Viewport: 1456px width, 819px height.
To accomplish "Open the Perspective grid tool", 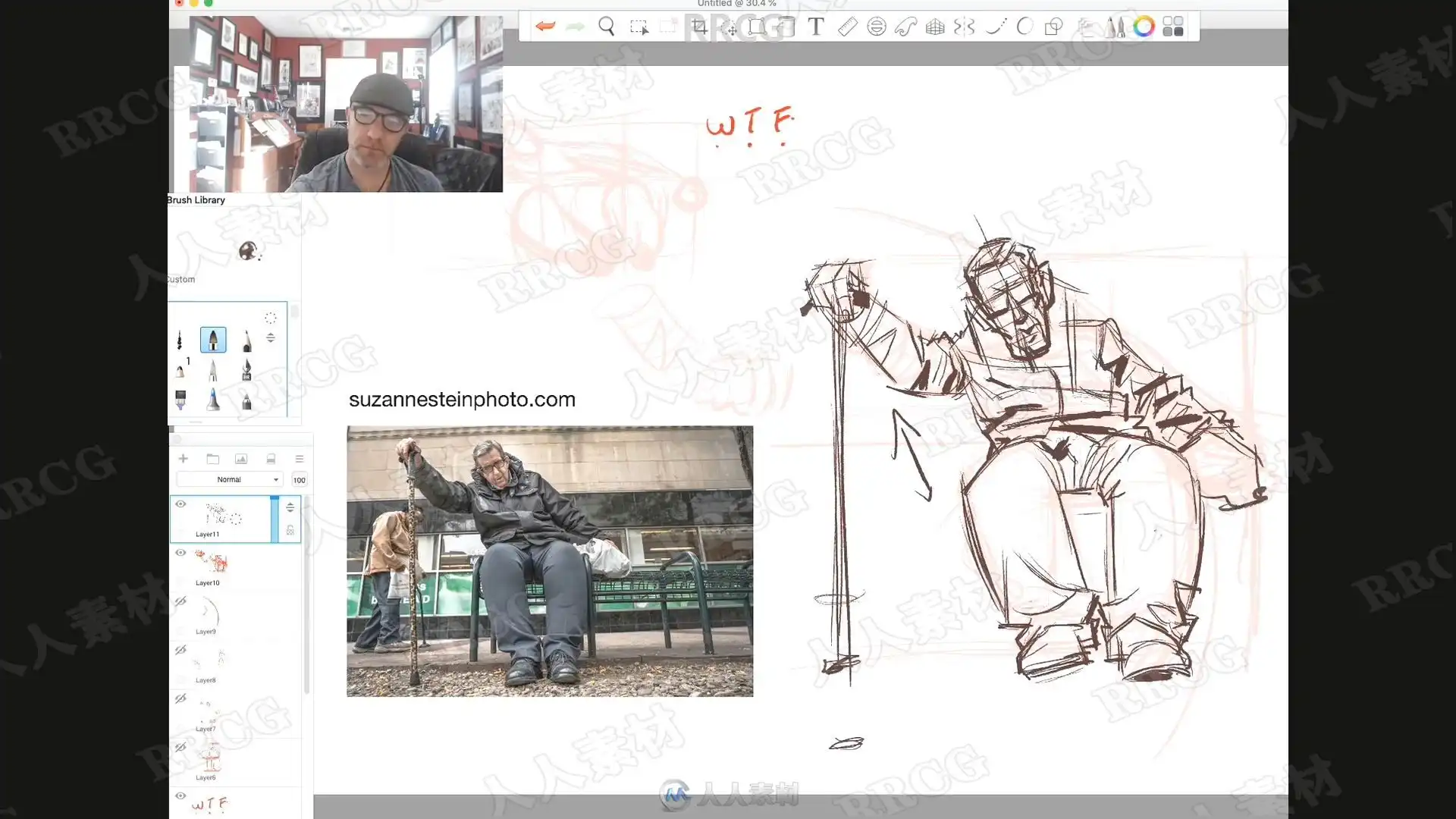I will click(x=935, y=27).
